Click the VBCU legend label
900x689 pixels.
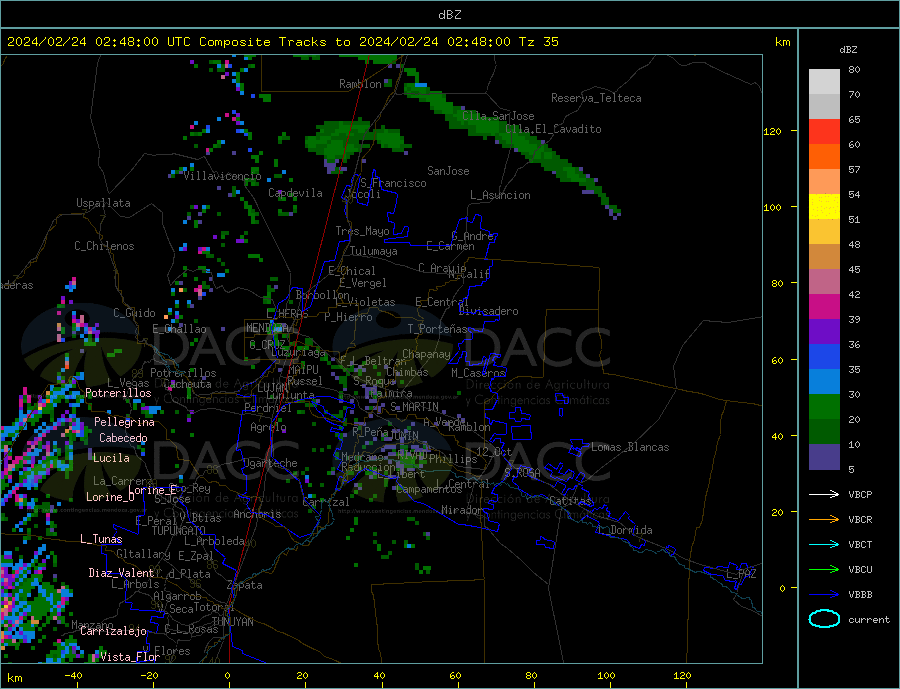pyautogui.click(x=860, y=570)
